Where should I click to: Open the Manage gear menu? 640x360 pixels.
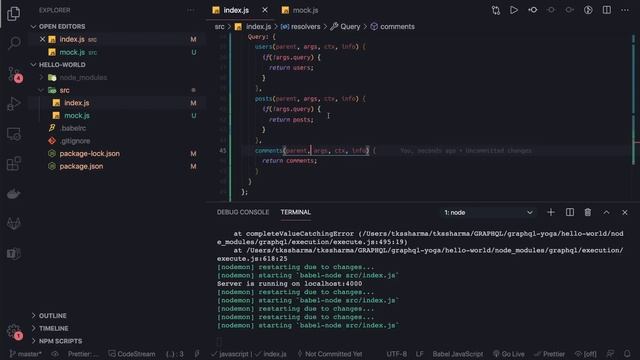tap(14, 331)
